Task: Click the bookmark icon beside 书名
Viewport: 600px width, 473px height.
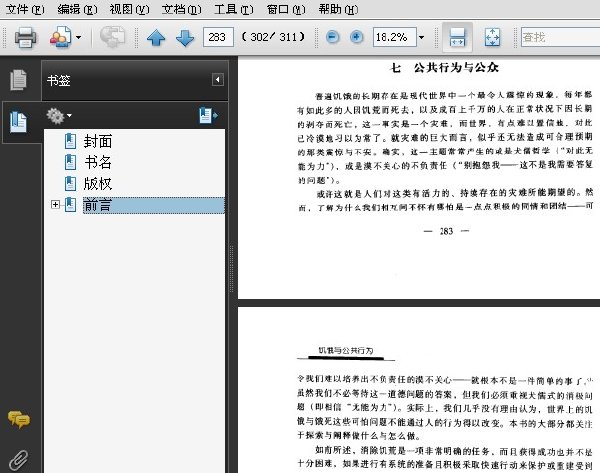Action: pos(70,162)
